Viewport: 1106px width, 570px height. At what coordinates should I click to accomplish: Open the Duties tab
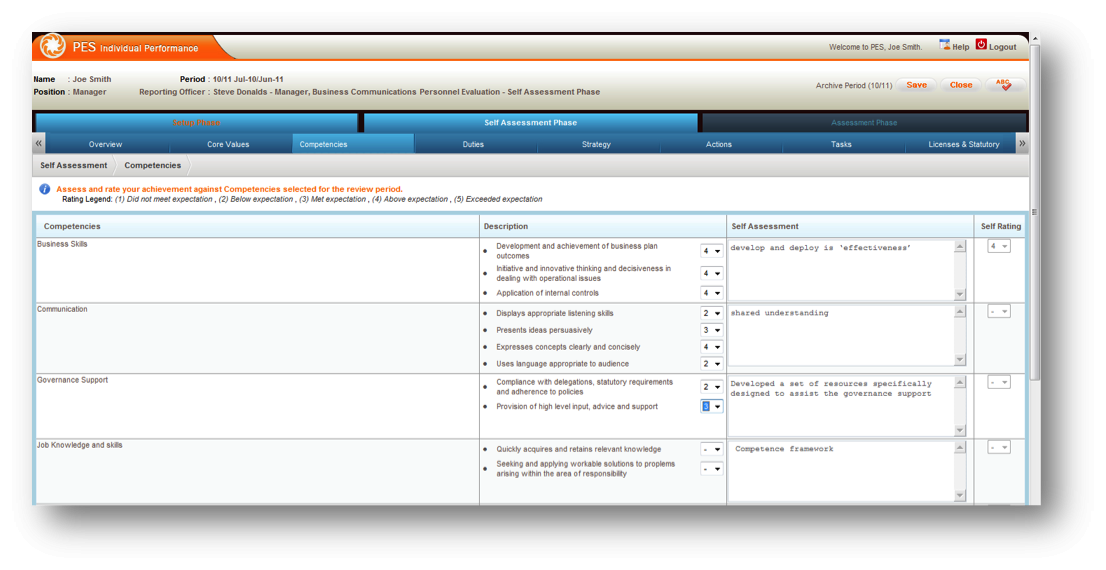point(473,144)
